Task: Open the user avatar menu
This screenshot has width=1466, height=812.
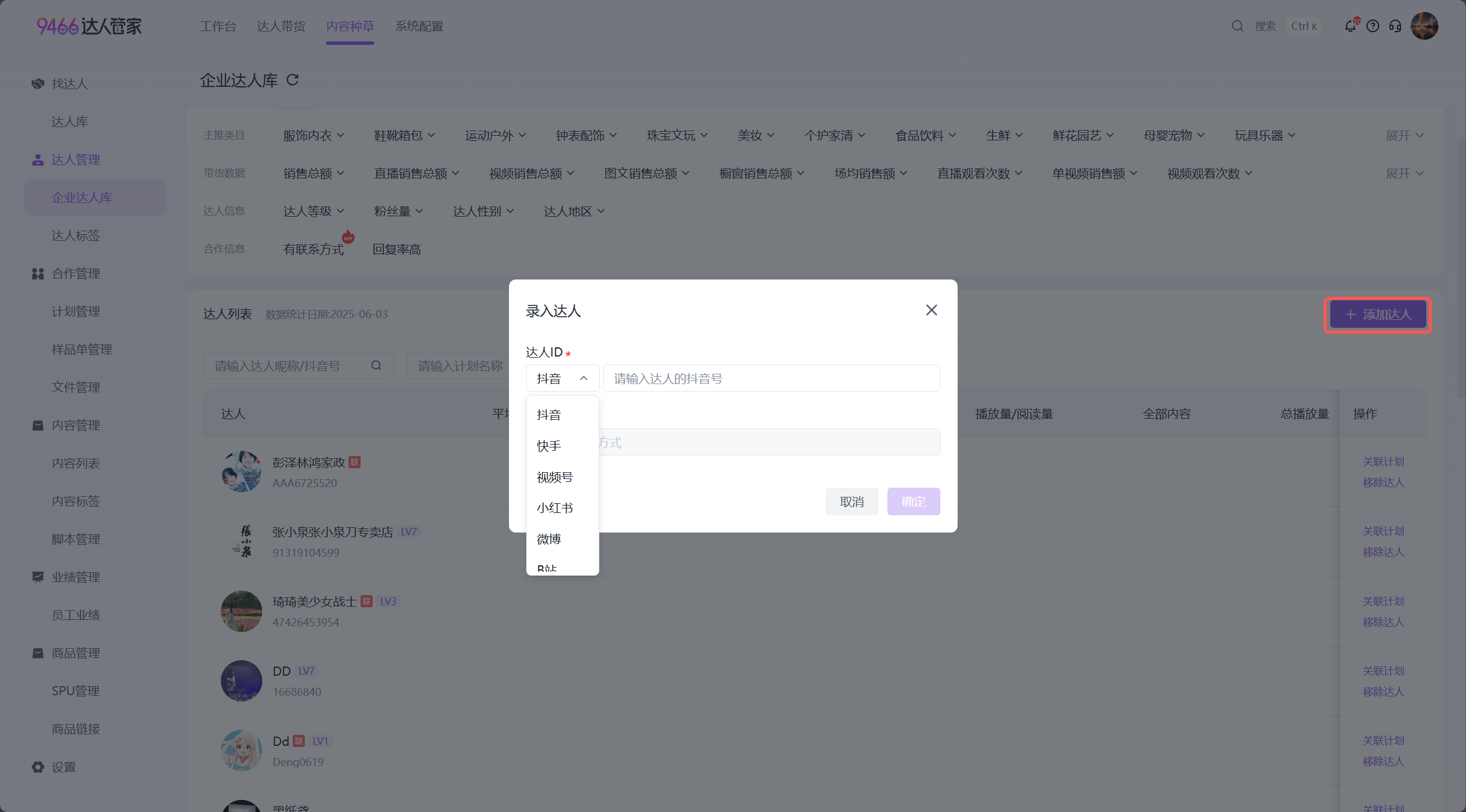Action: pyautogui.click(x=1425, y=26)
